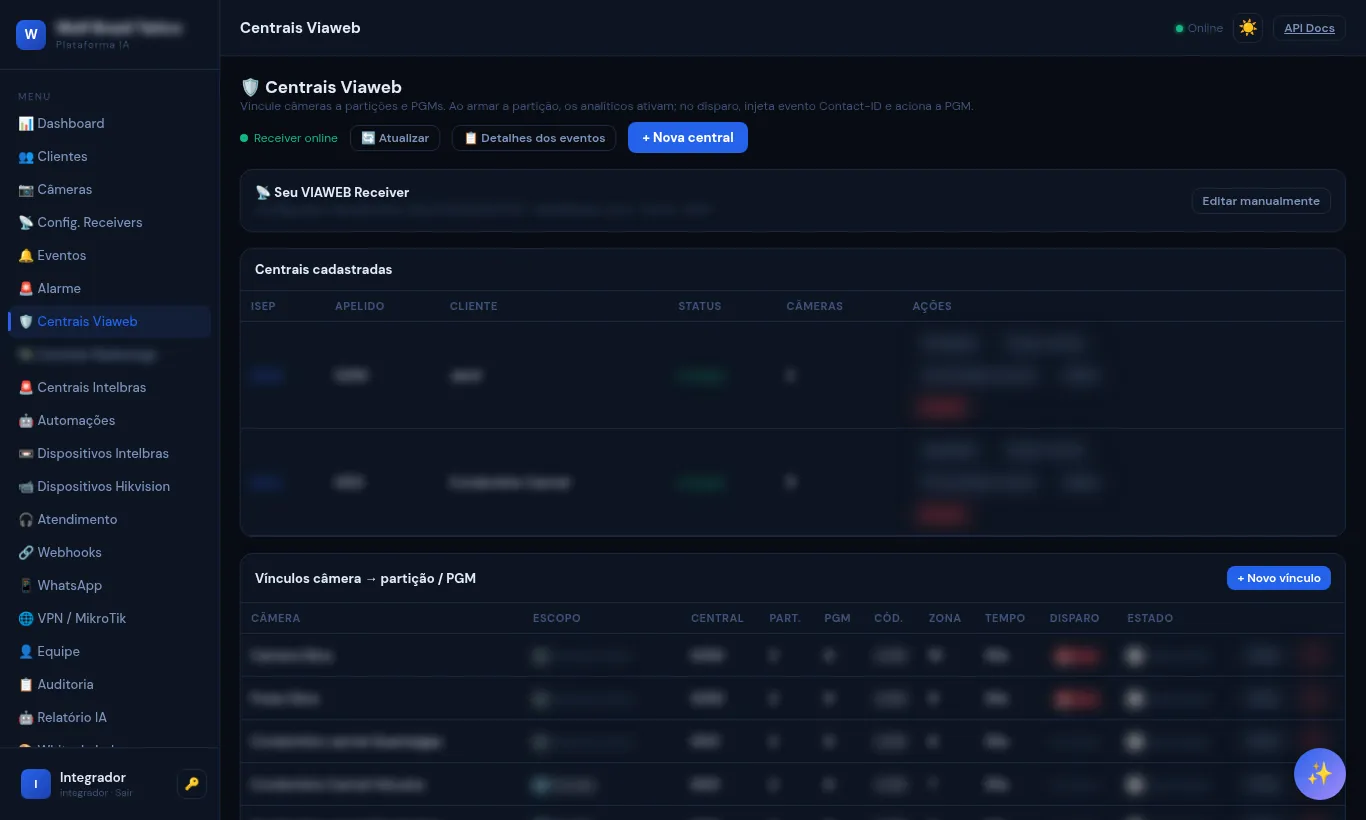Click the Sair link under Integrador
Screen dimensions: 1366x820
pos(123,793)
